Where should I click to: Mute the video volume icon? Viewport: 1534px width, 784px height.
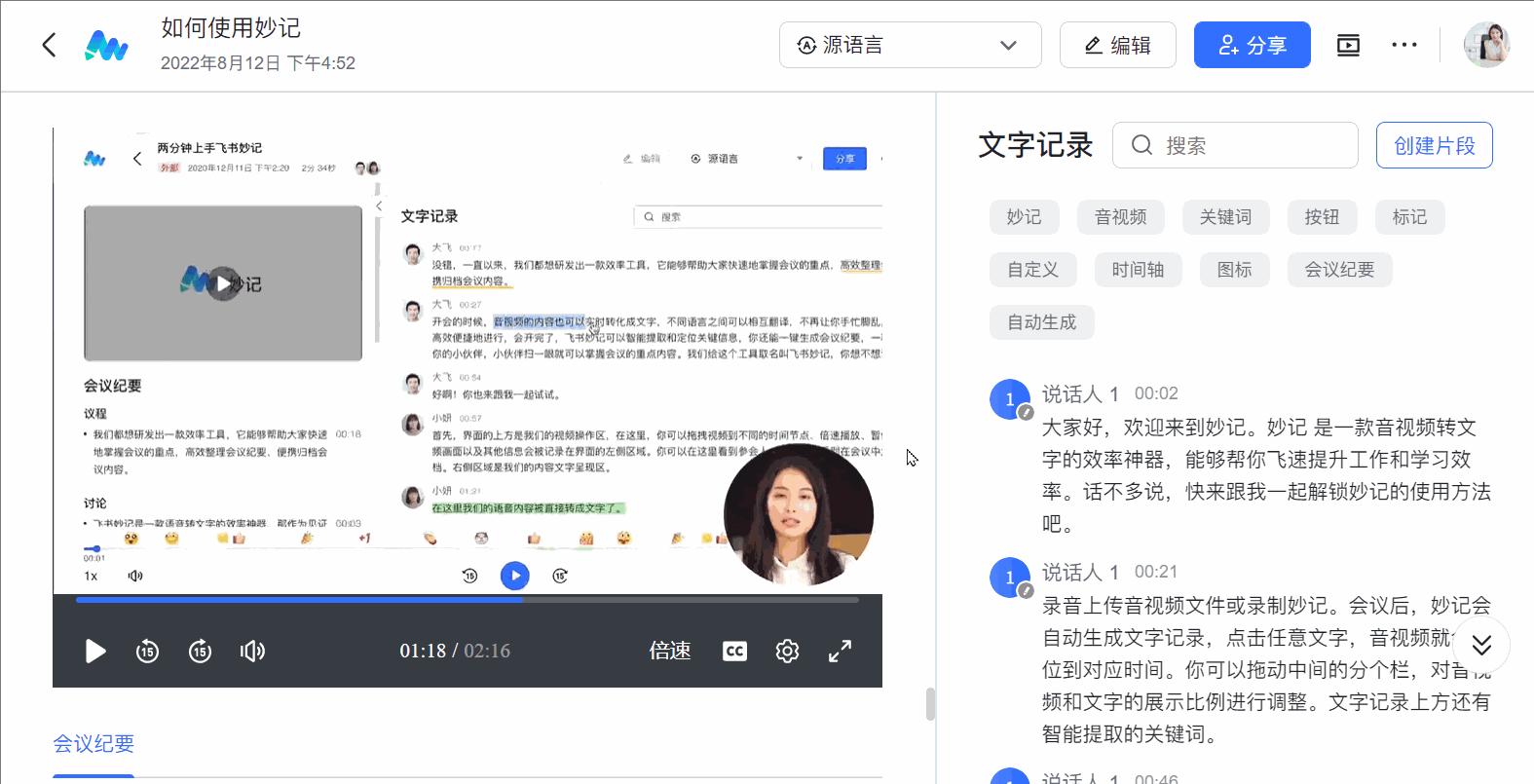point(252,651)
